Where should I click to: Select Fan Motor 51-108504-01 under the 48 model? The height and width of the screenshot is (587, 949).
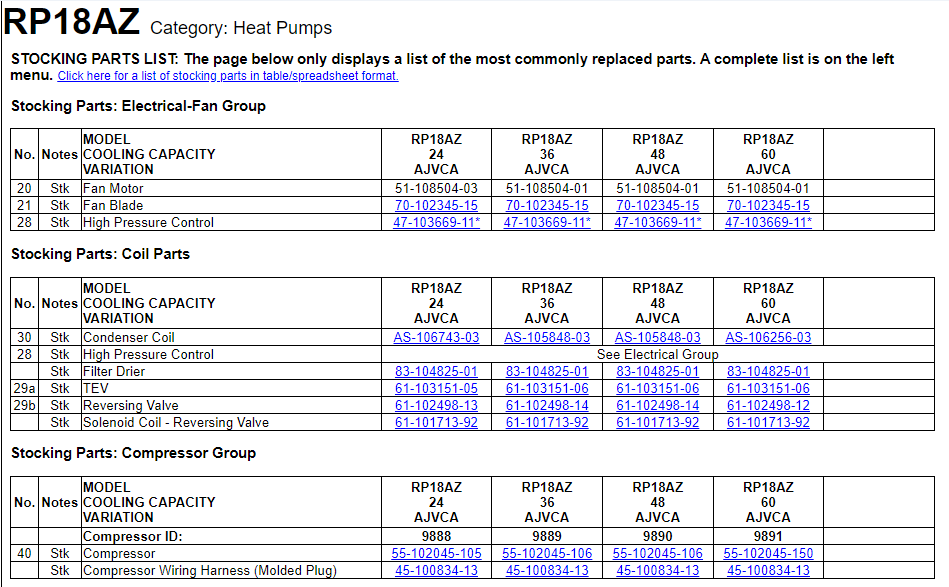pos(658,188)
